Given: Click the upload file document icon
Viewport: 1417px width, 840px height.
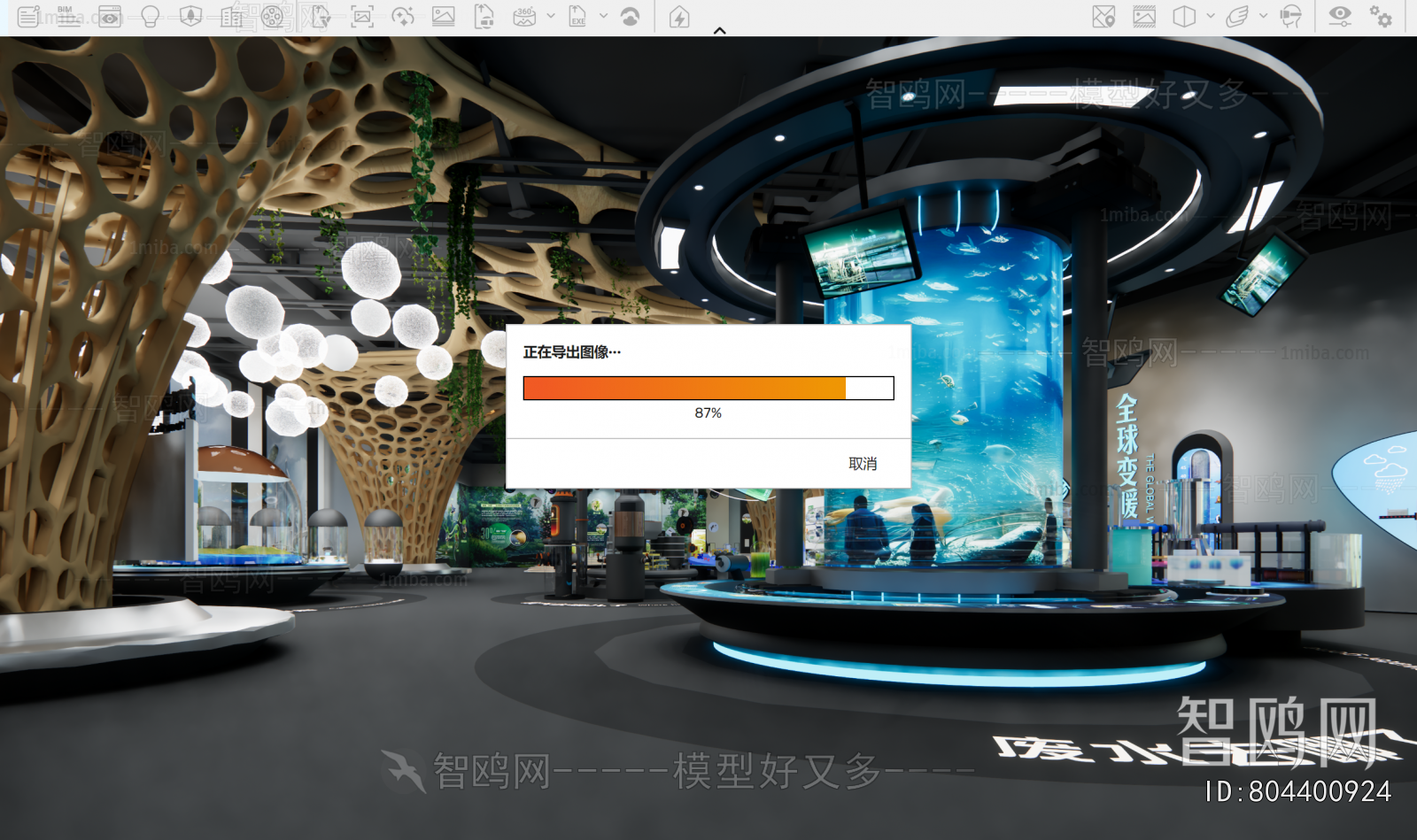Looking at the screenshot, I should click(x=484, y=17).
